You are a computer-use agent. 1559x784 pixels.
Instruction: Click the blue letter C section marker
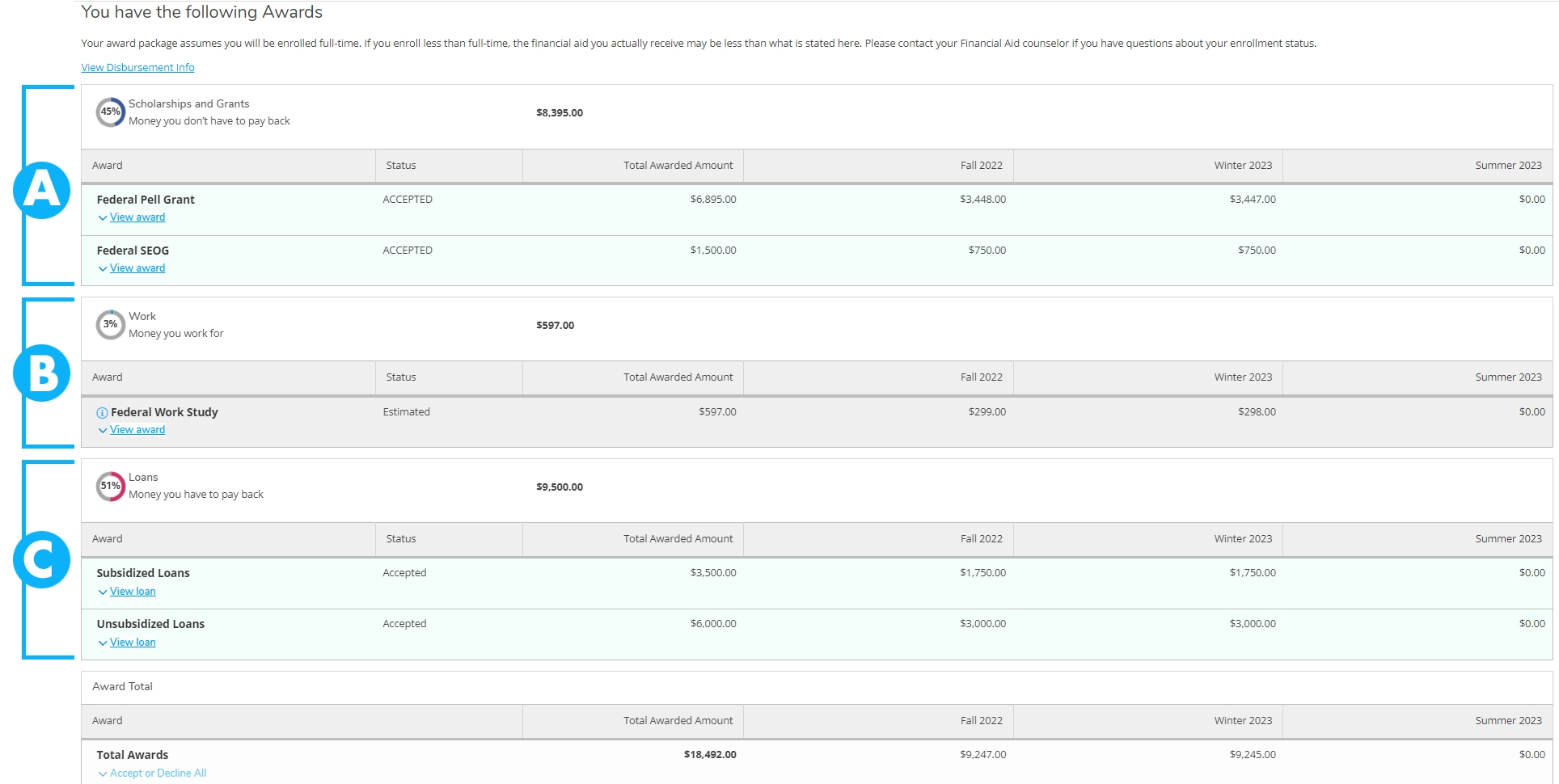[x=42, y=559]
